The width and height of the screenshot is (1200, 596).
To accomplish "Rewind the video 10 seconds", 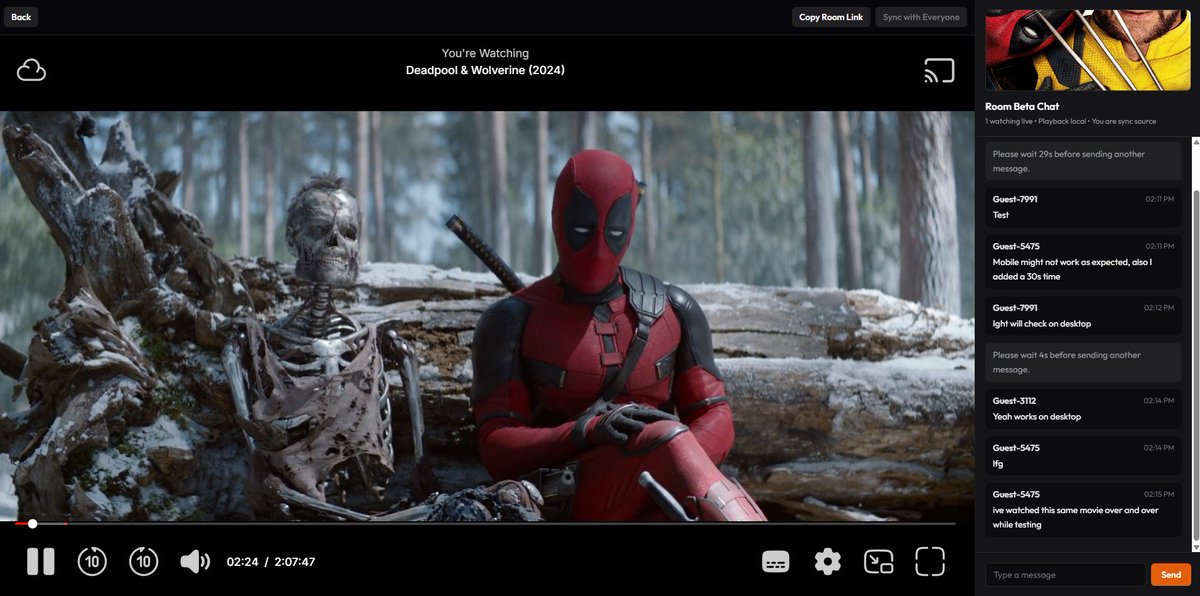I will point(92,561).
